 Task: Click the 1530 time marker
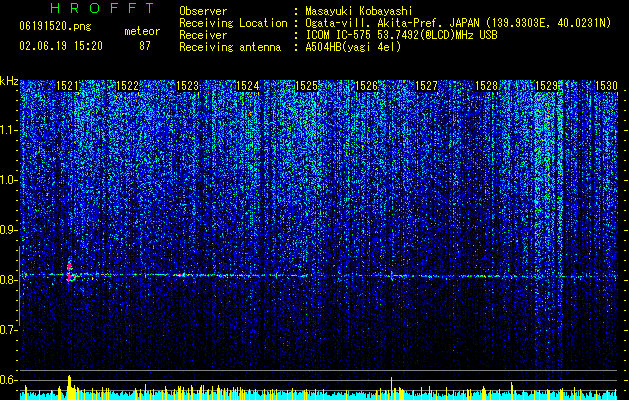(x=606, y=86)
